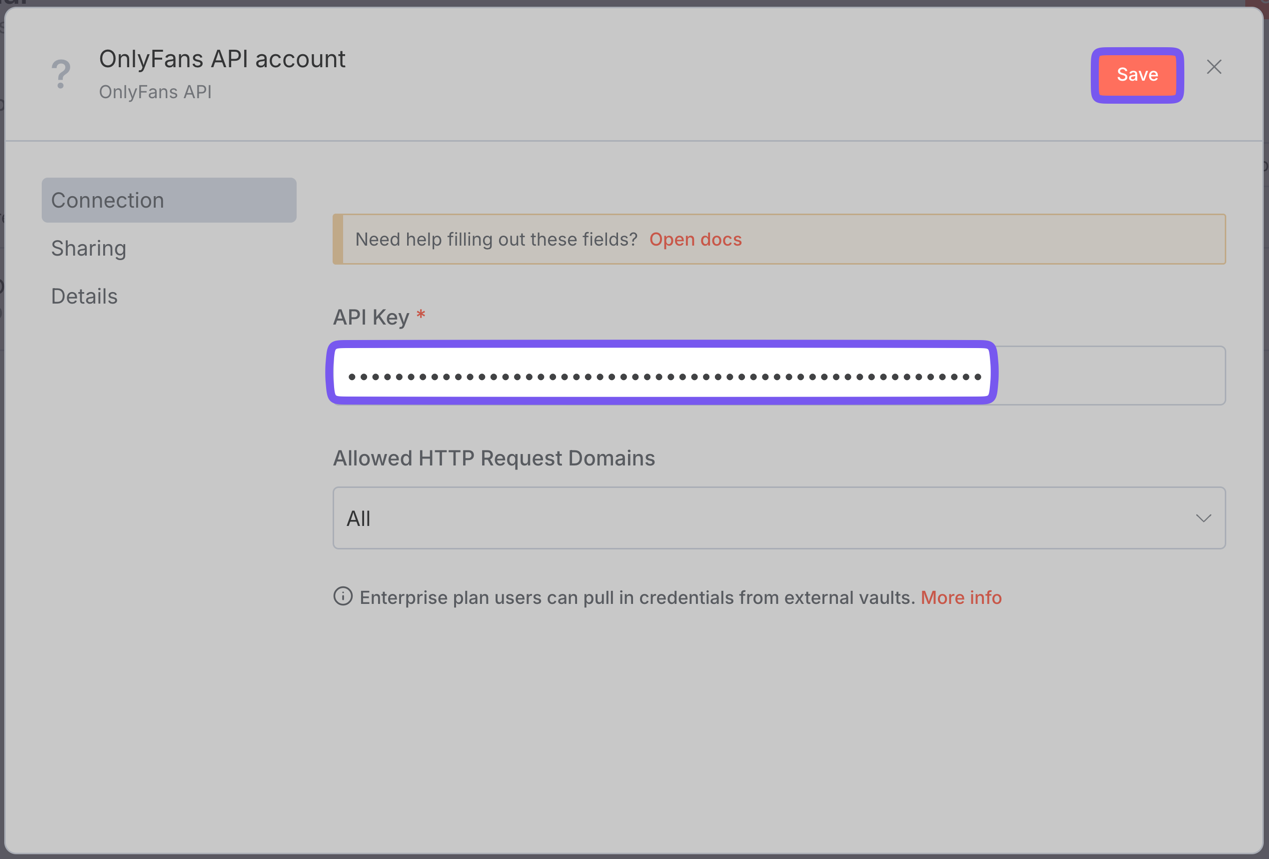Screen dimensions: 1269x859
Task: Open docs link in help banner
Action: tap(695, 239)
